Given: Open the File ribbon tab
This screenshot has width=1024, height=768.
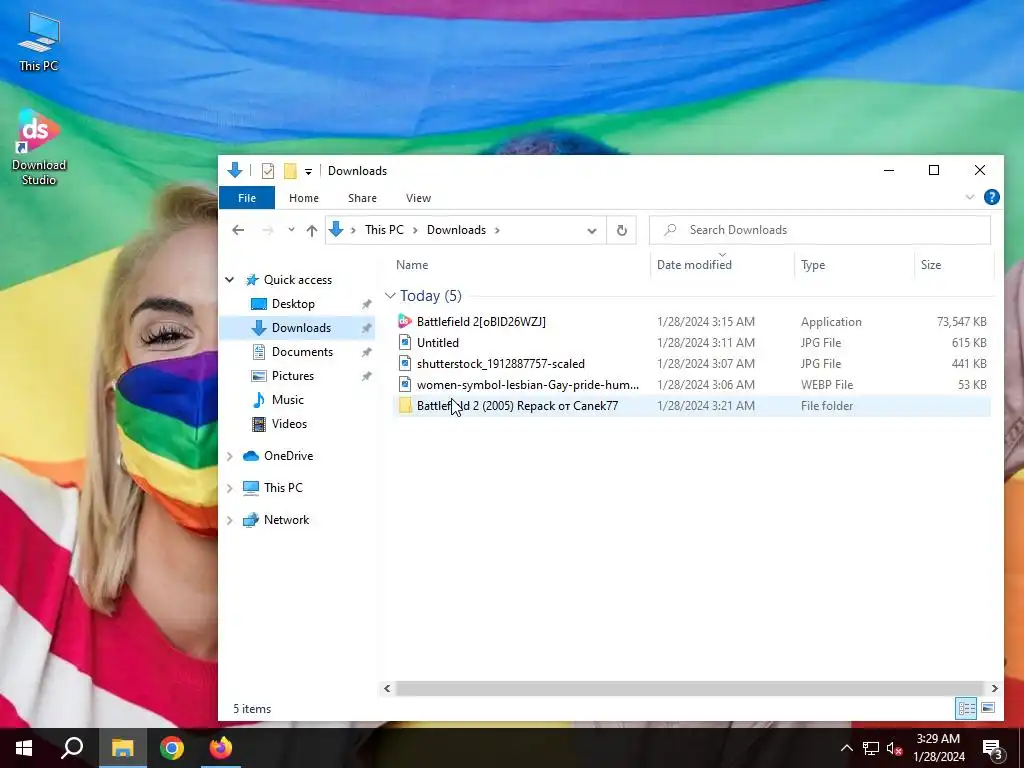Looking at the screenshot, I should pyautogui.click(x=247, y=198).
